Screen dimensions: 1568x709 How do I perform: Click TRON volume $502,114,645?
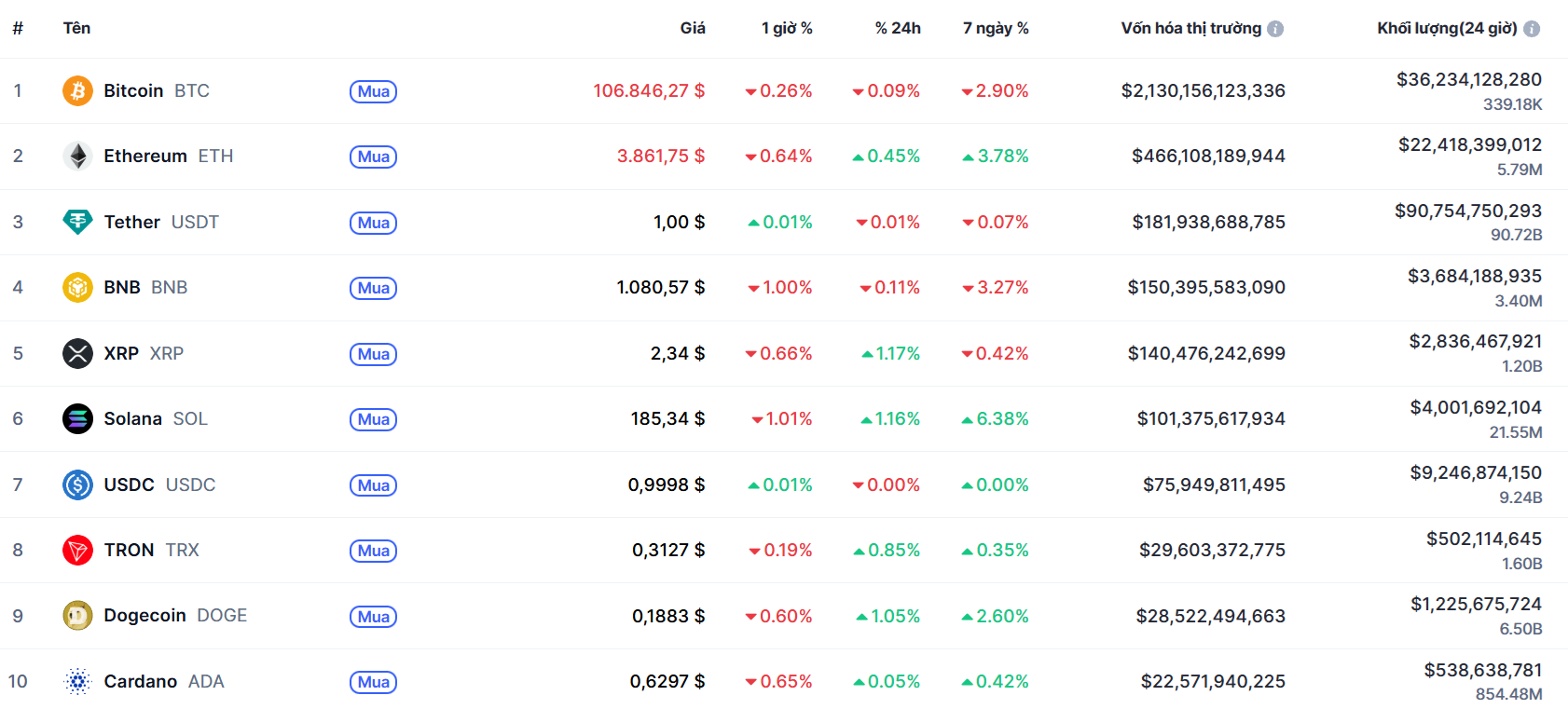point(1484,539)
